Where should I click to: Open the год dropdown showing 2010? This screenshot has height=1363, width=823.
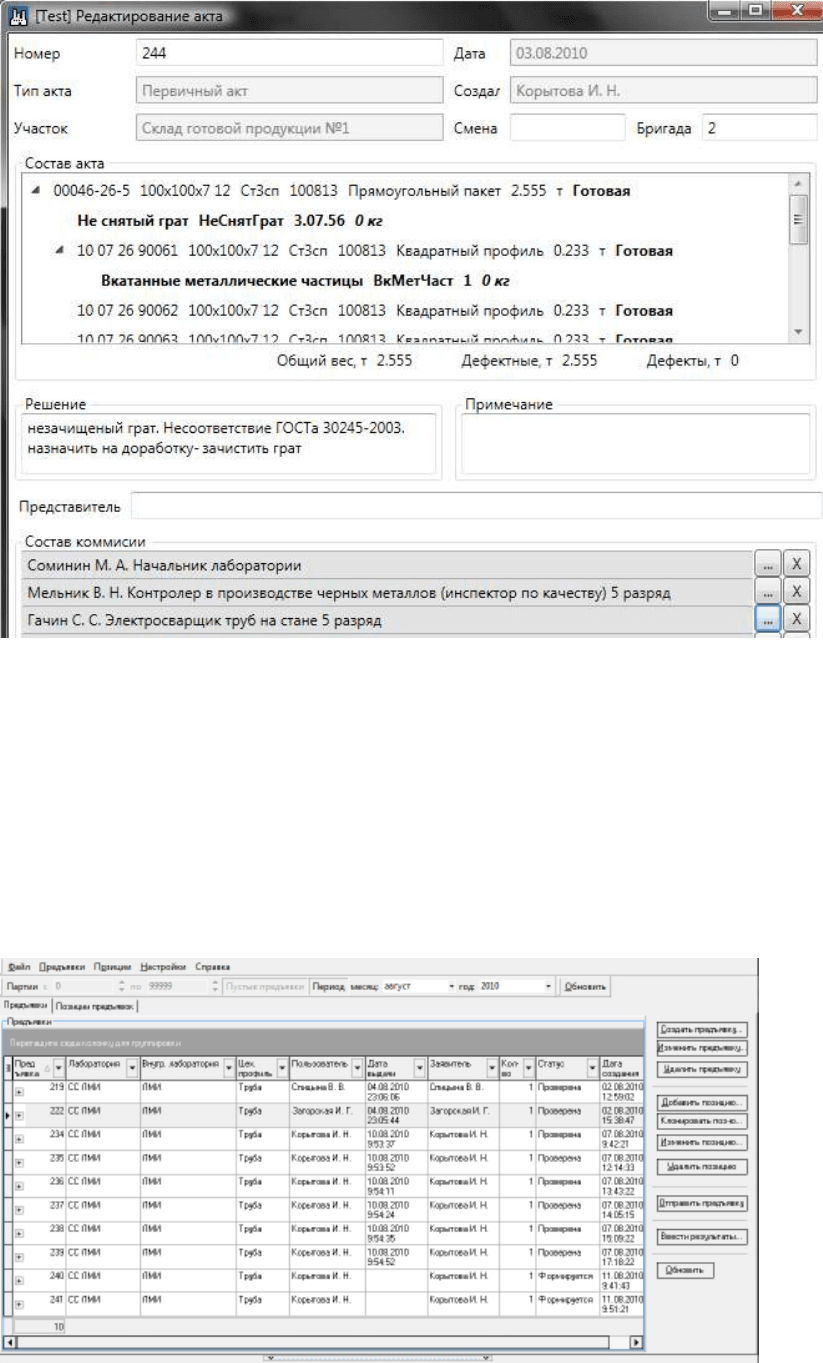[x=548, y=986]
